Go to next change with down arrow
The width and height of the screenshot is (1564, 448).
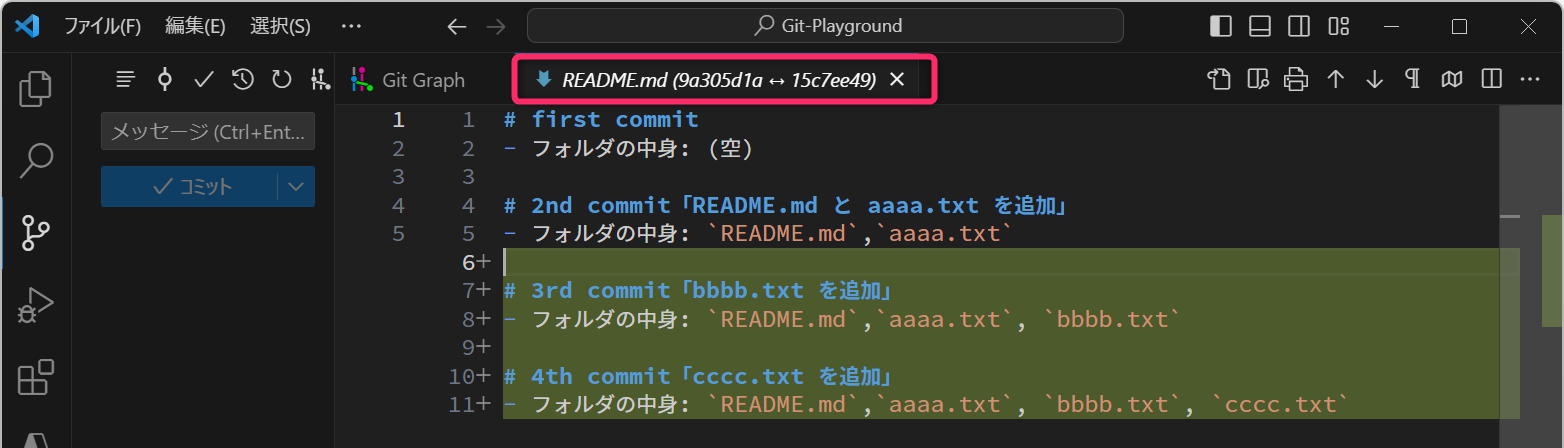pyautogui.click(x=1374, y=79)
